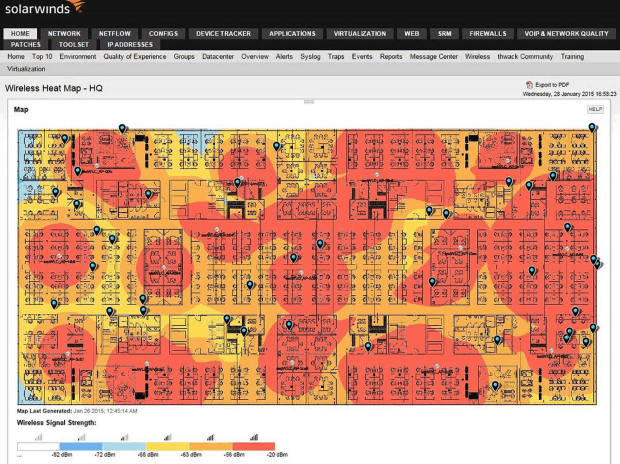Switch to the IP ADDRESSES tab
Image resolution: width=620 pixels, height=464 pixels.
(x=129, y=45)
